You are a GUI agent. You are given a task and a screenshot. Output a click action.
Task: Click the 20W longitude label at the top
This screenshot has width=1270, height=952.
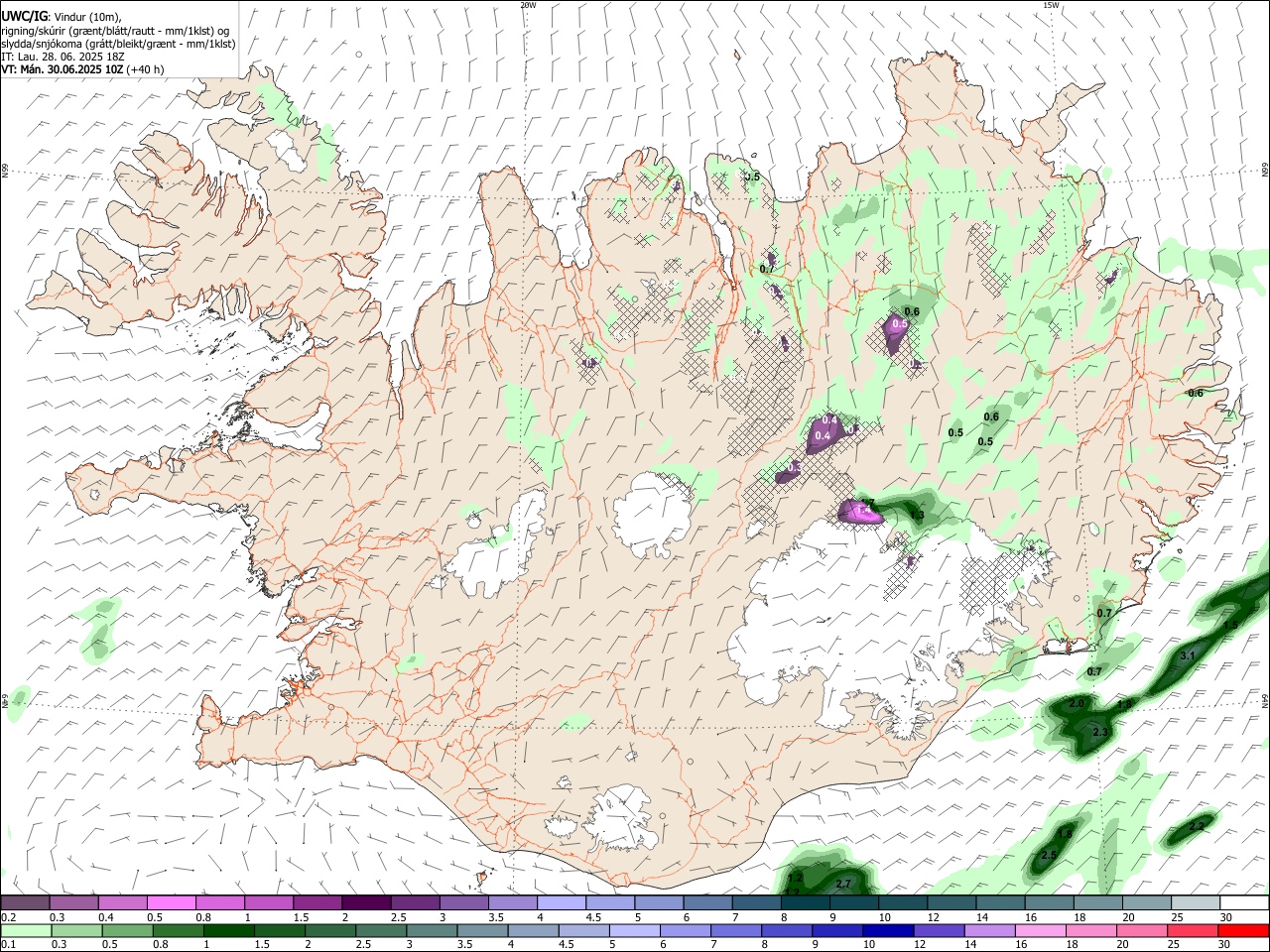point(528,5)
